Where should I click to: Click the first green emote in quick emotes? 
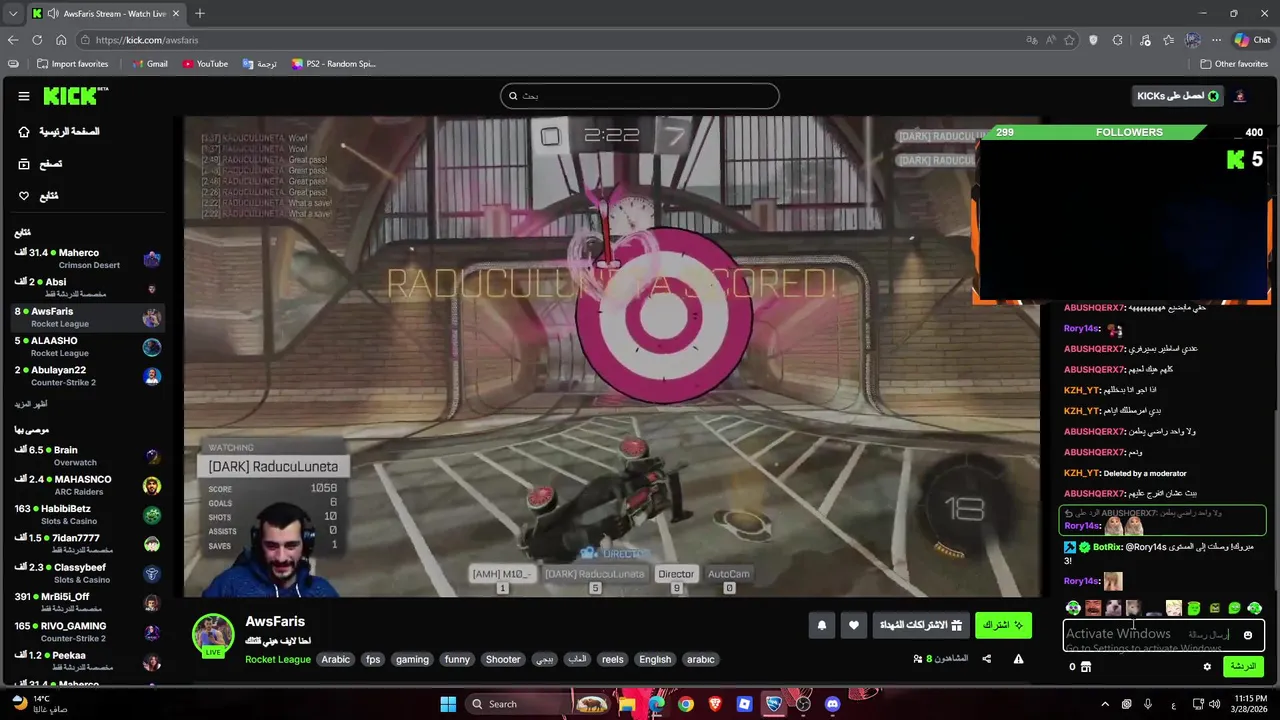tap(1073, 608)
